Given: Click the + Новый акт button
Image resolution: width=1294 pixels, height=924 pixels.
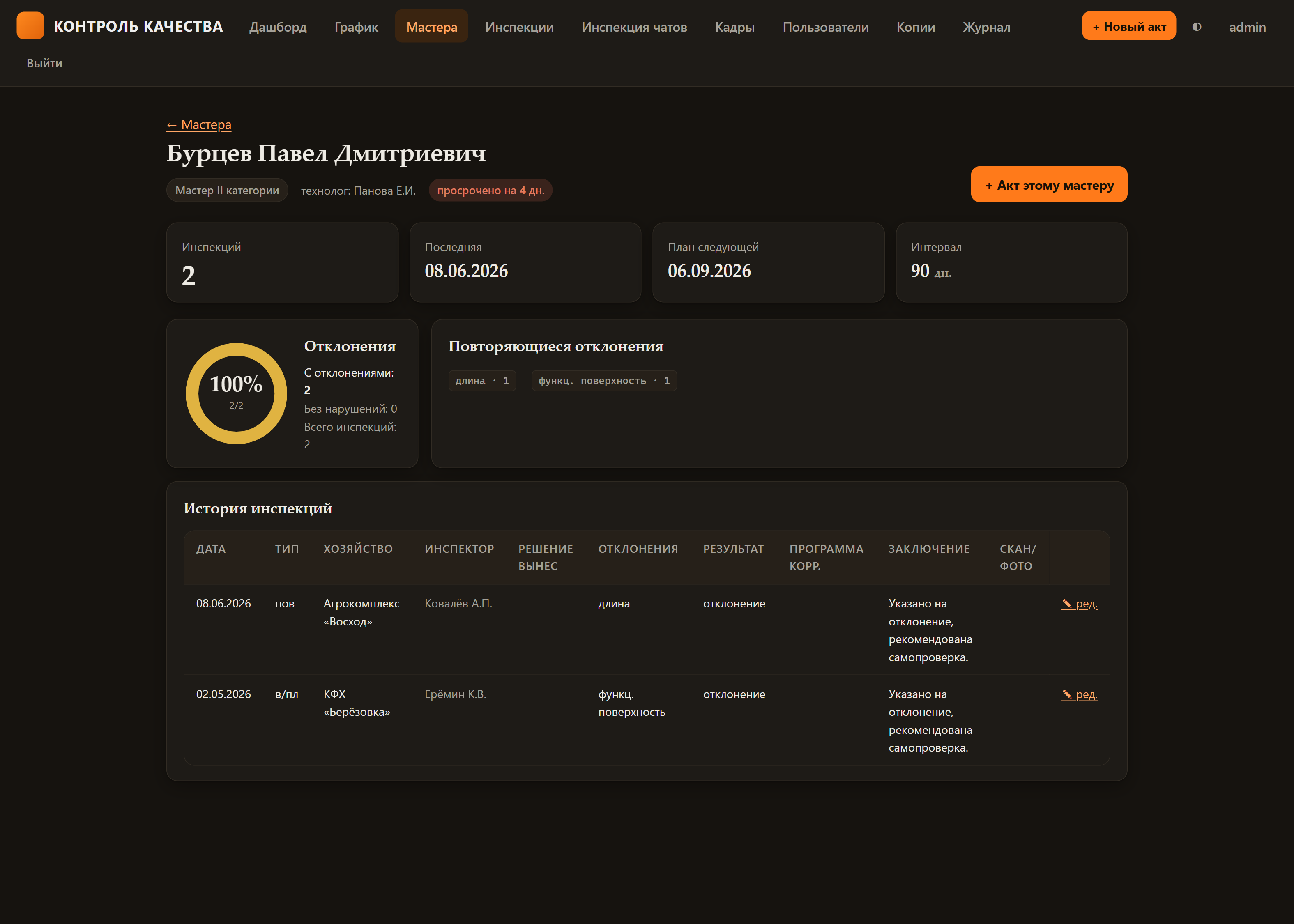Looking at the screenshot, I should [1128, 25].
